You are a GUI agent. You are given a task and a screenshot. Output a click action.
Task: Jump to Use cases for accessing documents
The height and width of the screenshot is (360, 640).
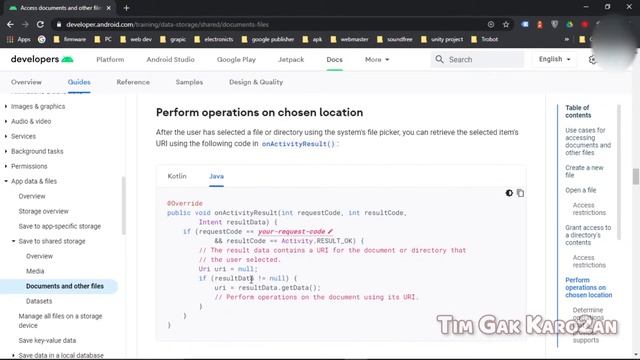(x=588, y=141)
